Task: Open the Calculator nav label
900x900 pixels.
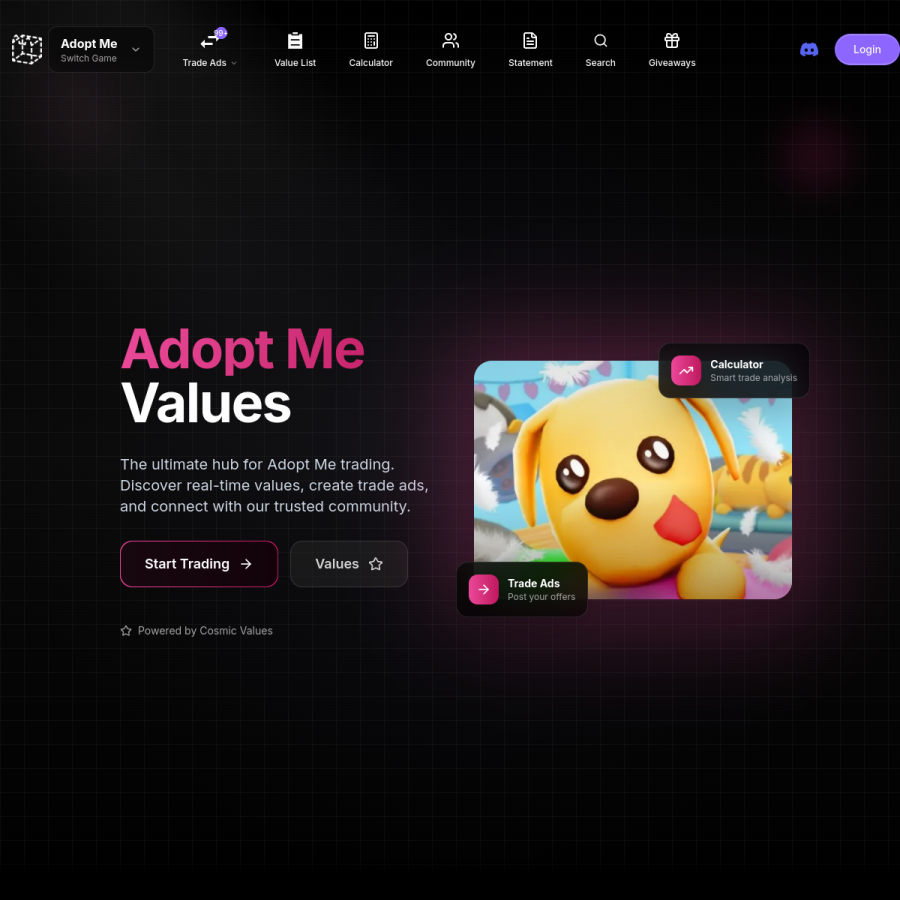Action: [371, 63]
